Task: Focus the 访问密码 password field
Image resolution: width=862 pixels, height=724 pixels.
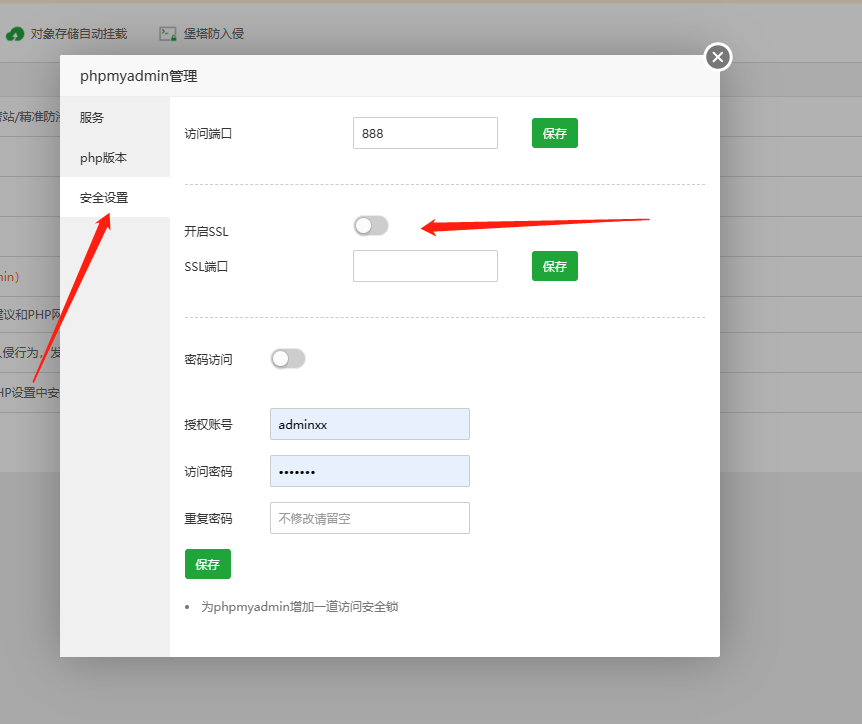Action: point(369,471)
